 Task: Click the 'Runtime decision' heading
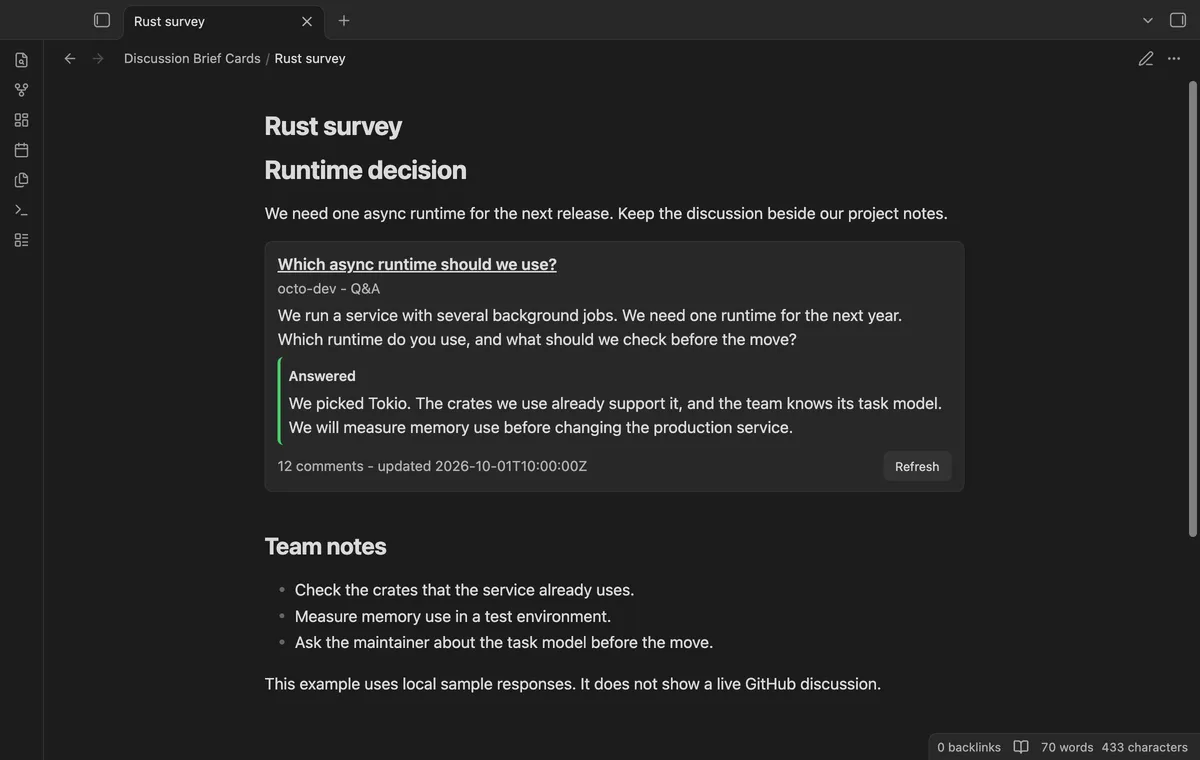(x=366, y=170)
